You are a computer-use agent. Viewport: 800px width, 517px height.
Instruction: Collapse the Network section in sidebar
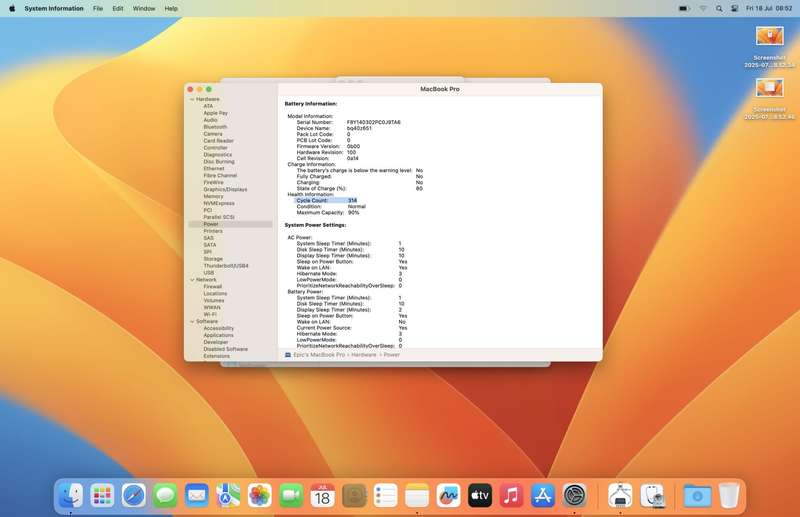[192, 280]
